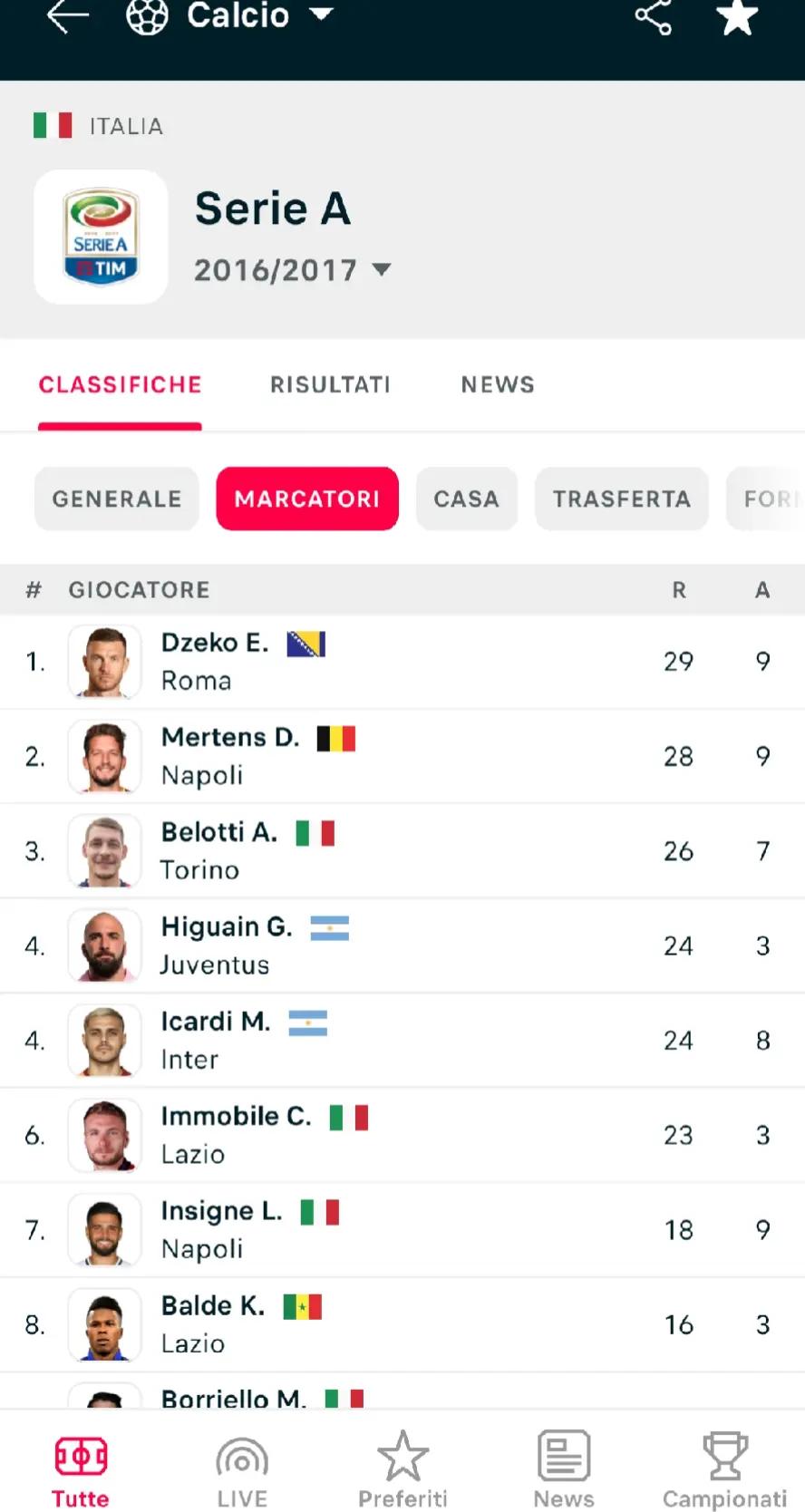Viewport: 805px width, 1512px height.
Task: Open the Campionati trophy icon
Action: [x=724, y=1456]
